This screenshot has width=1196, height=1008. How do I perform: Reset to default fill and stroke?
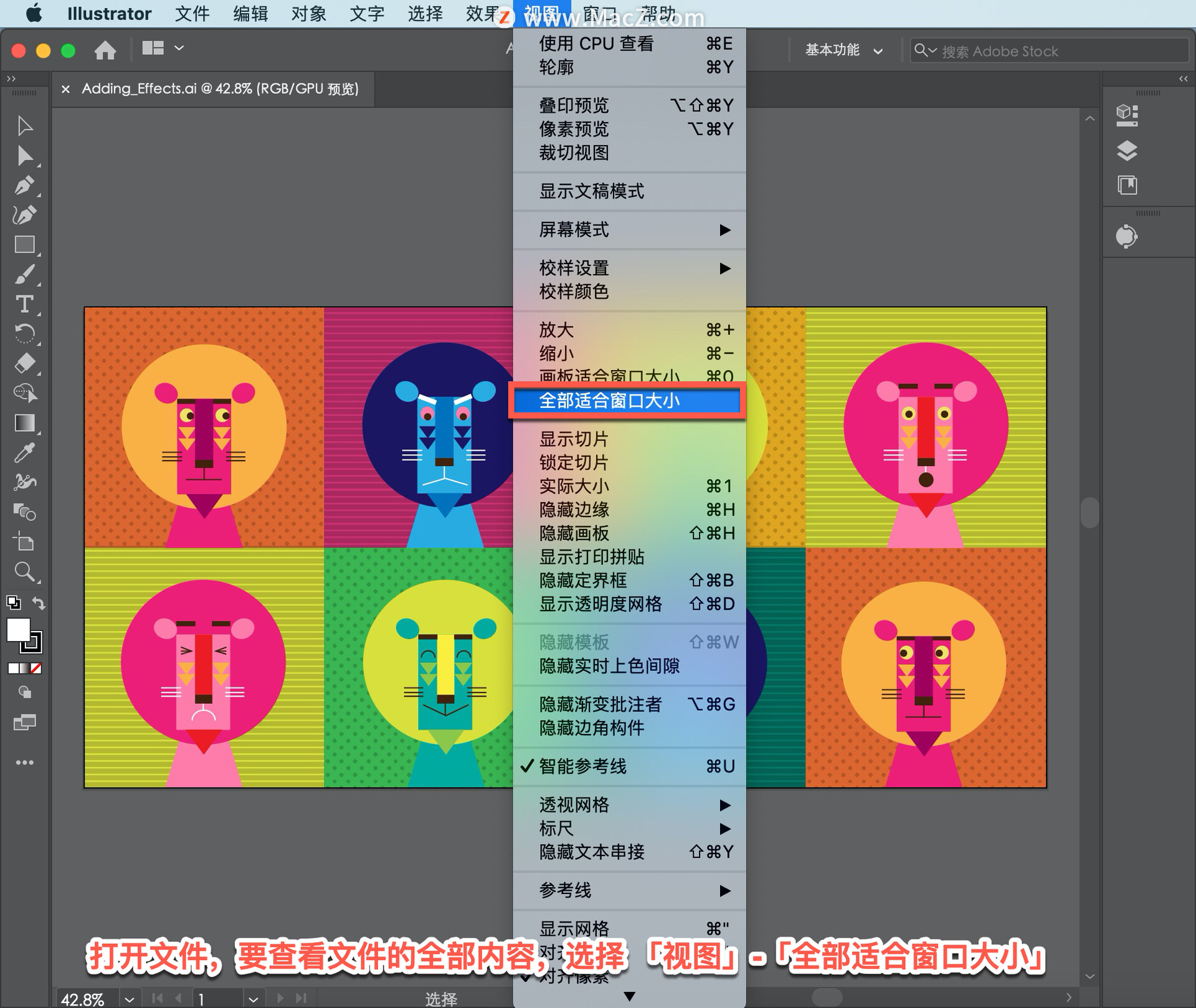pos(13,602)
